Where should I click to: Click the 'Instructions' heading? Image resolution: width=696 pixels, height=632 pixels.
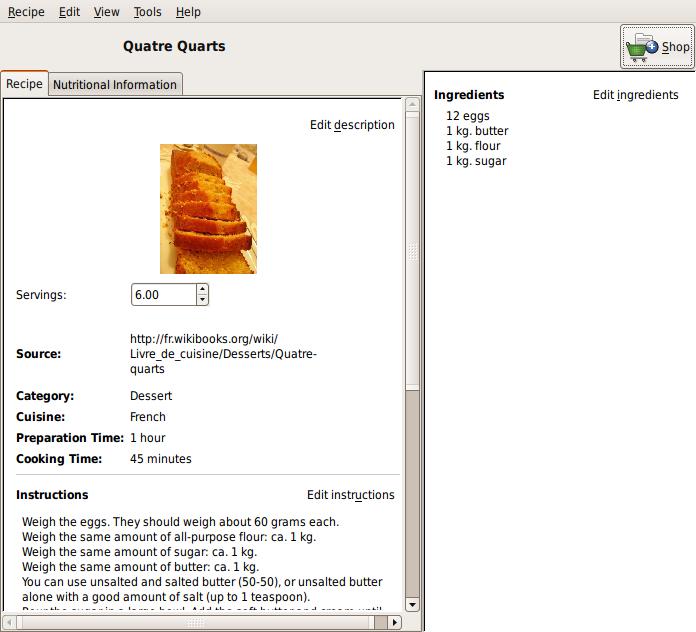coord(52,494)
